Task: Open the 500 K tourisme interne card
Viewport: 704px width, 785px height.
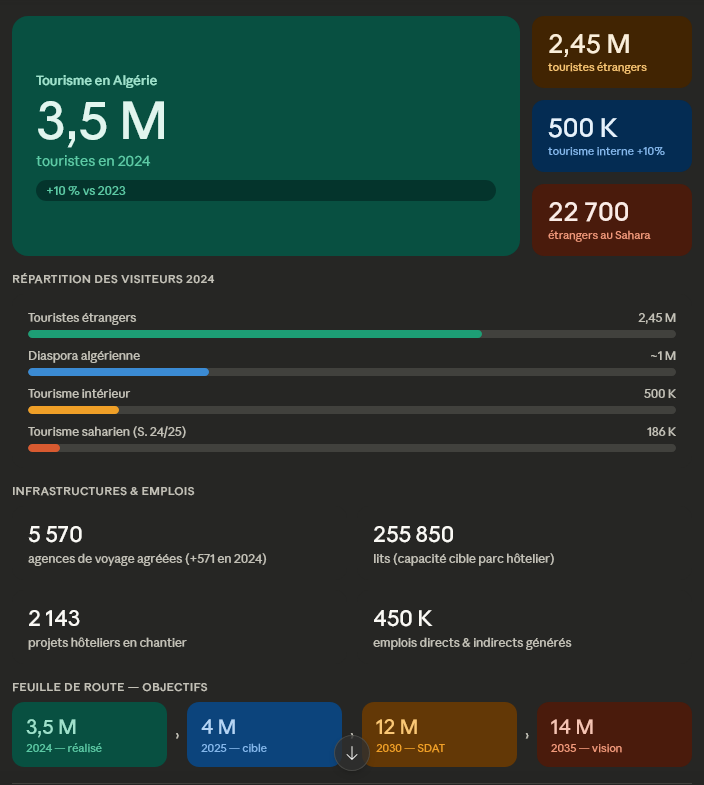Action: click(x=612, y=136)
